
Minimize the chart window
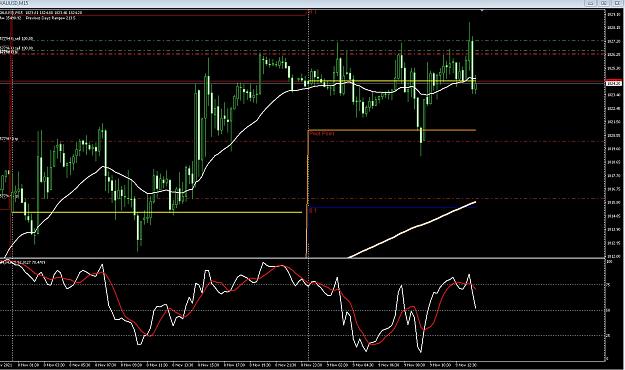tap(591, 3)
